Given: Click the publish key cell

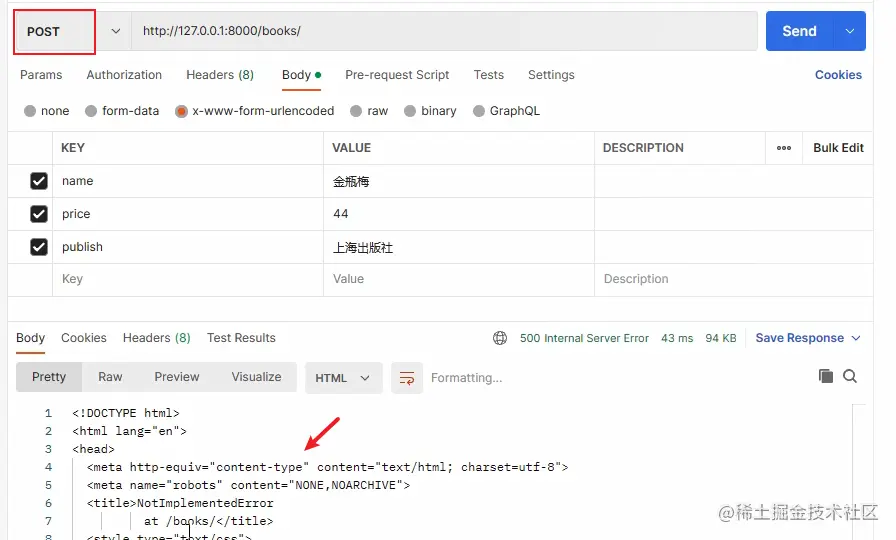Looking at the screenshot, I should (x=188, y=247).
